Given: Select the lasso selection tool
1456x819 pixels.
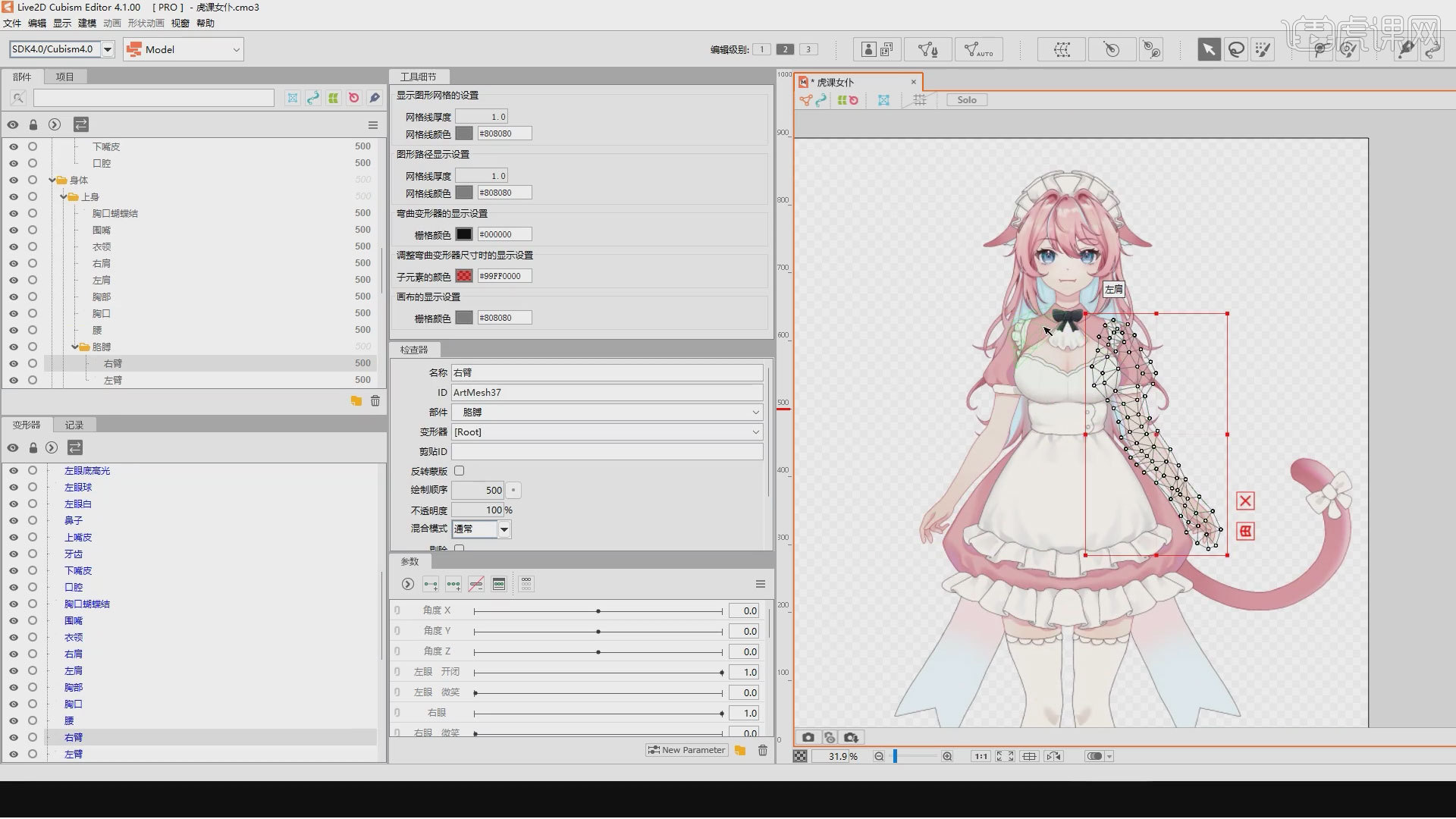Looking at the screenshot, I should point(1236,49).
